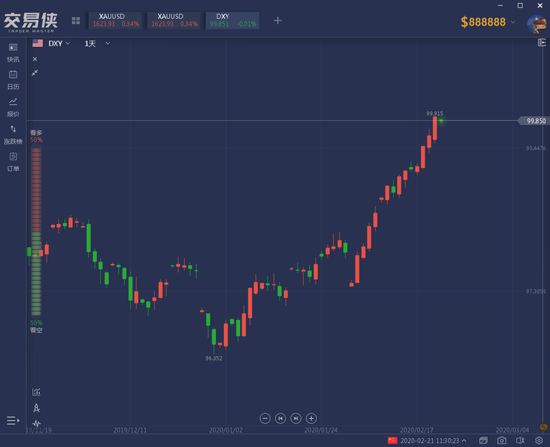Click the China flag in the status bar
Viewport: 550px width, 447px height.
click(x=392, y=440)
